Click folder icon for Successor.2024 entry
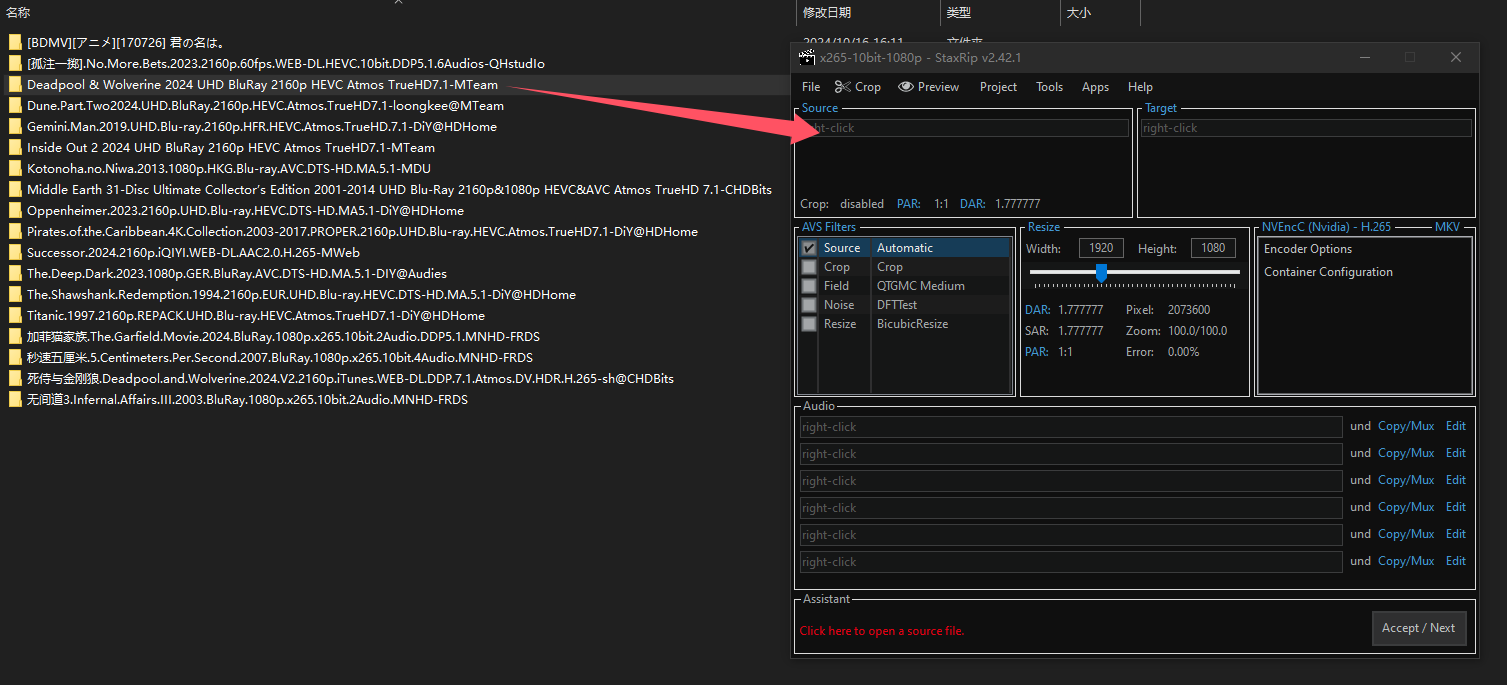 point(15,253)
